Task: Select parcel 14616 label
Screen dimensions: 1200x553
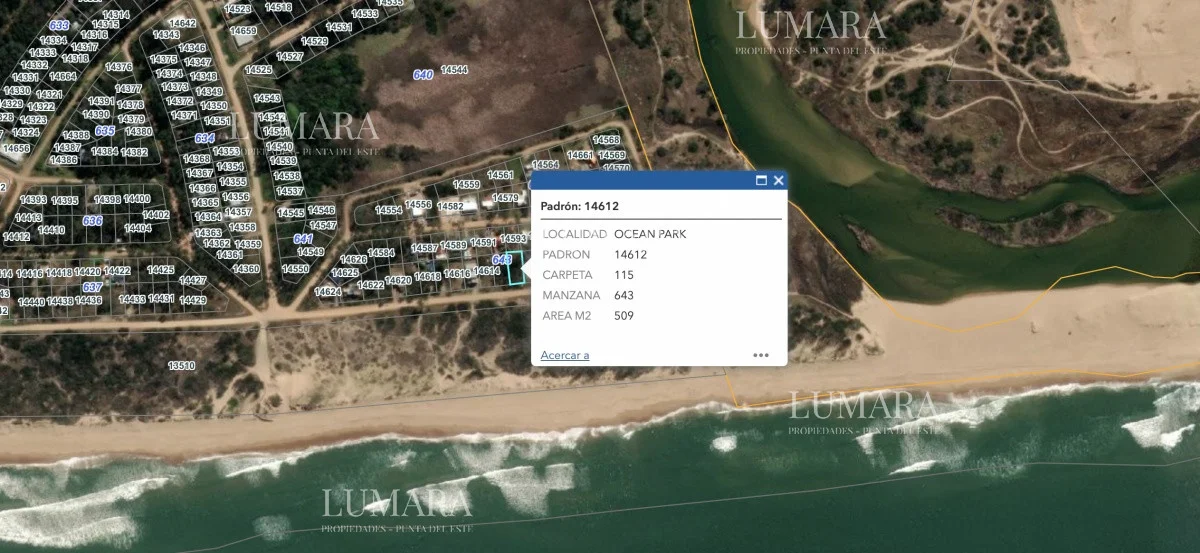Action: pos(457,274)
